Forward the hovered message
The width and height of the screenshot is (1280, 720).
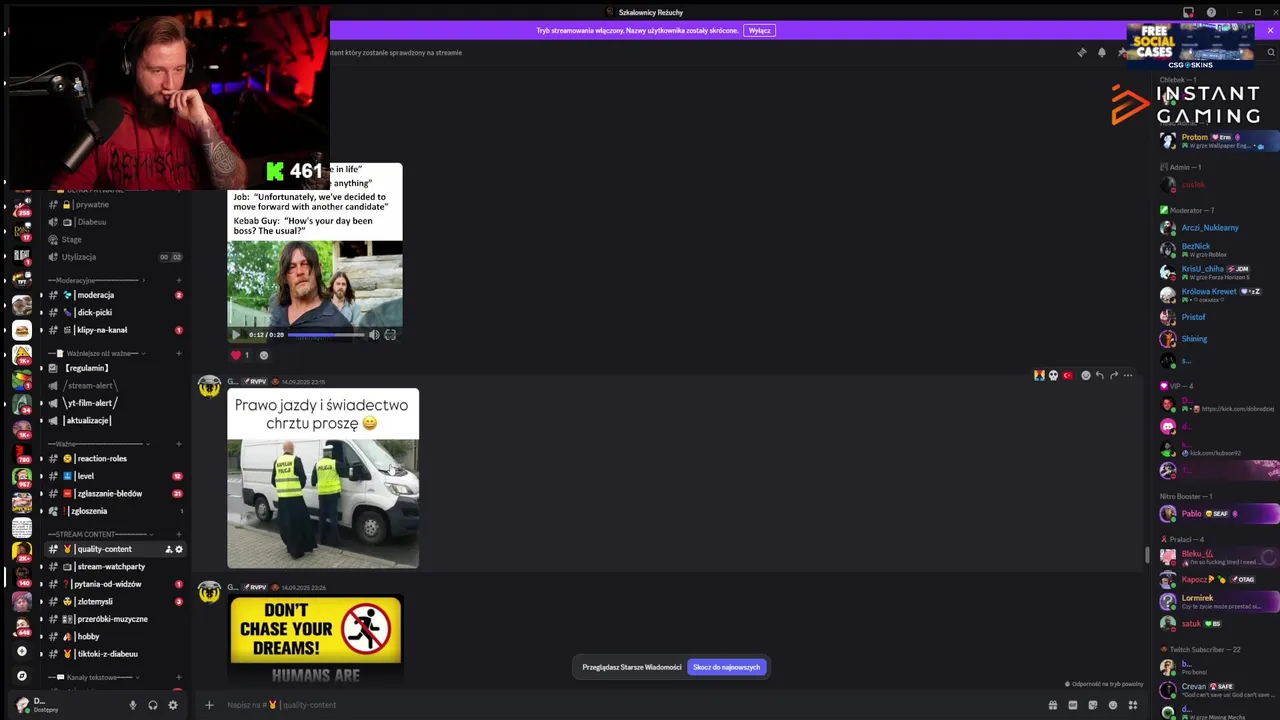1113,375
